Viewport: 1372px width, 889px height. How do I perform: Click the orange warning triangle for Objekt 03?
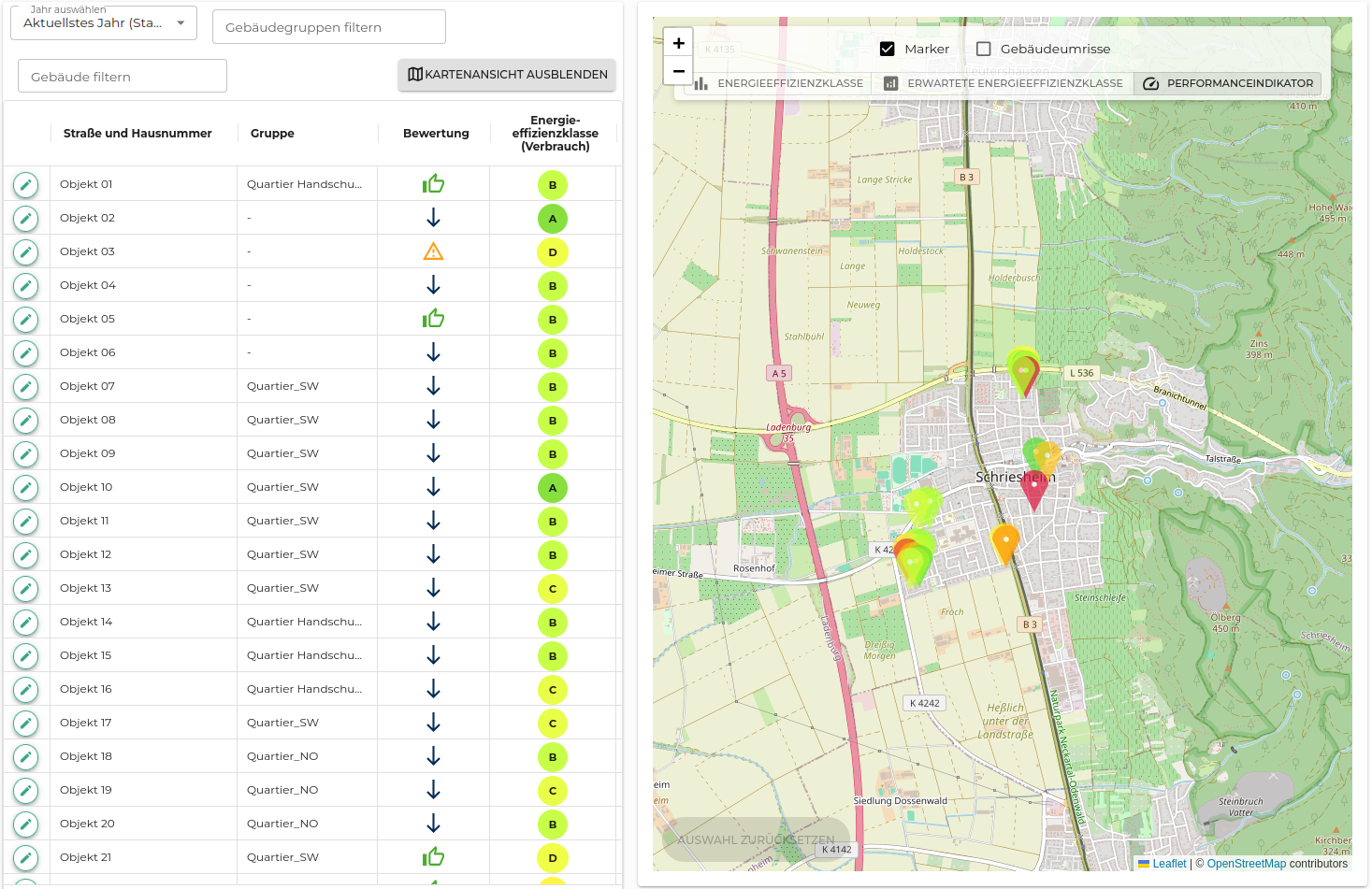tap(433, 251)
